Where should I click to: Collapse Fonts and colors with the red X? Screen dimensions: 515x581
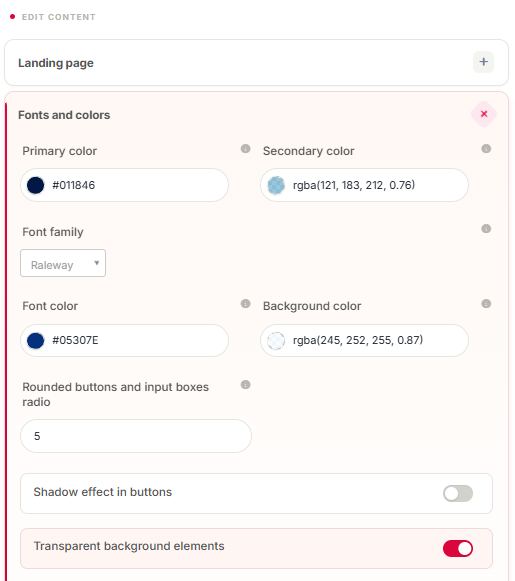484,114
